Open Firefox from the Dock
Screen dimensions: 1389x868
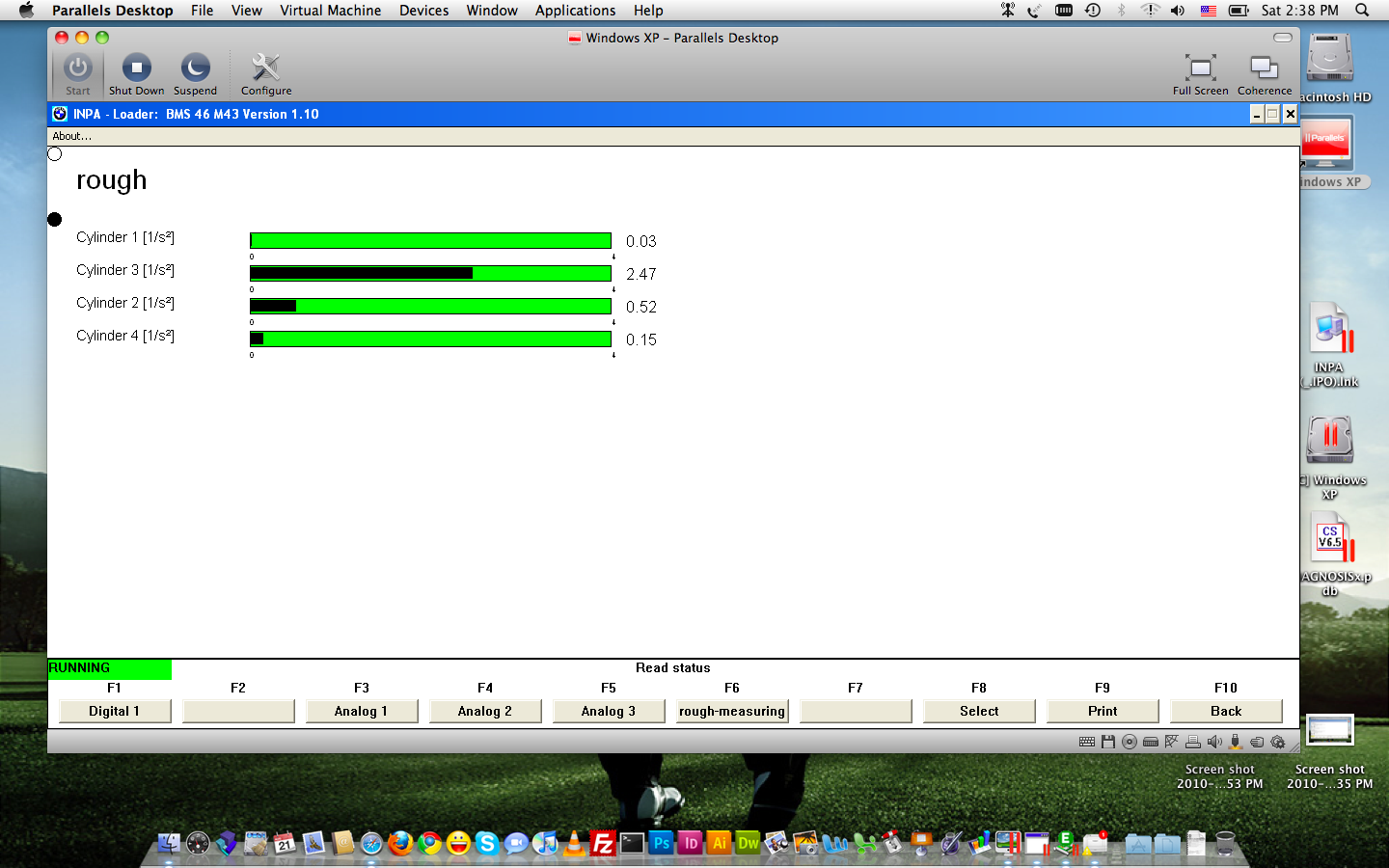(400, 844)
